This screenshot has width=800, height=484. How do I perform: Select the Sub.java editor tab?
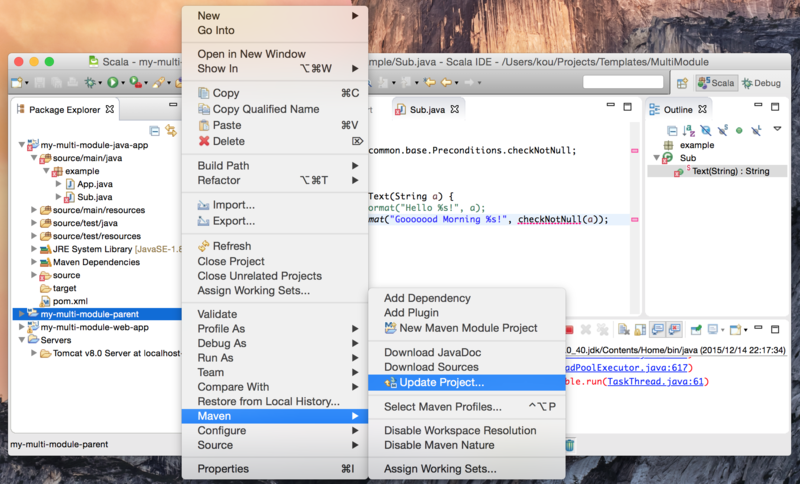pyautogui.click(x=427, y=110)
